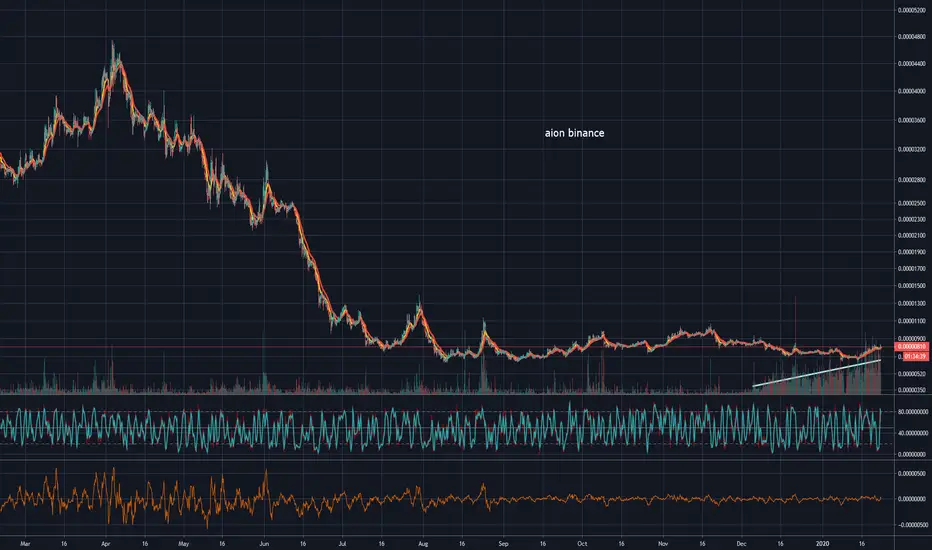The image size is (932, 550).
Task: Click the -0.00000500 indicator scale label
Action: (912, 525)
